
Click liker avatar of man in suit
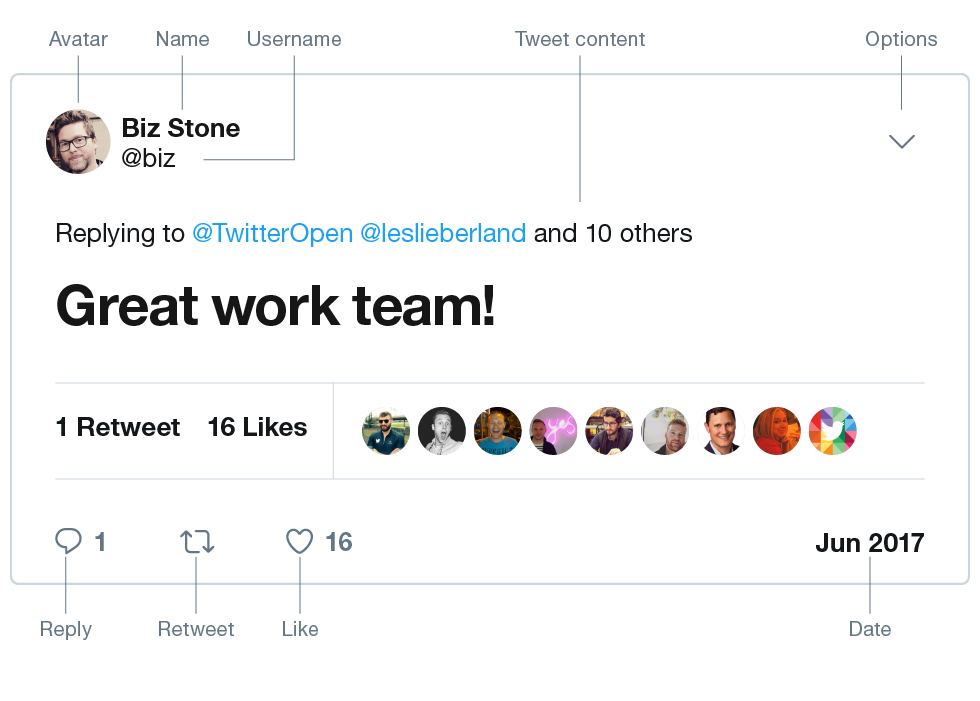721,431
